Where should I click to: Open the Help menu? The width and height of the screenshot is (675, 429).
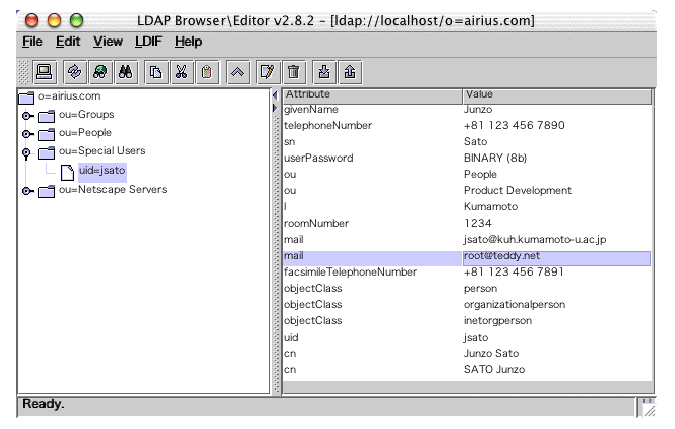click(x=189, y=42)
